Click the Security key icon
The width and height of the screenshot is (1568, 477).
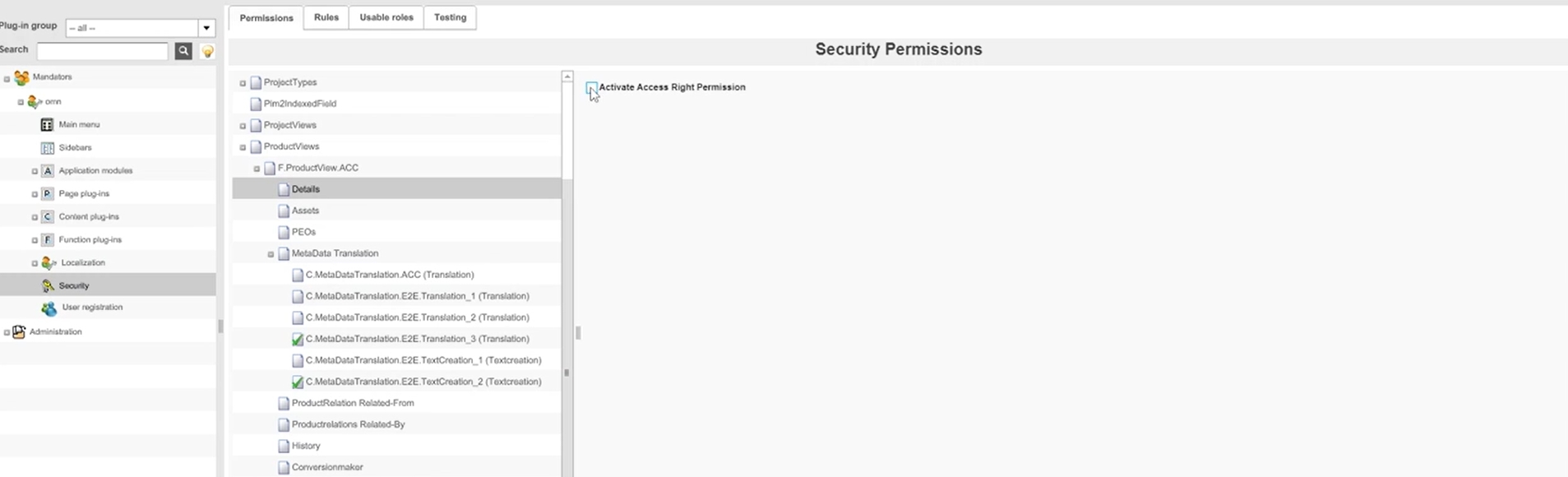click(x=48, y=285)
